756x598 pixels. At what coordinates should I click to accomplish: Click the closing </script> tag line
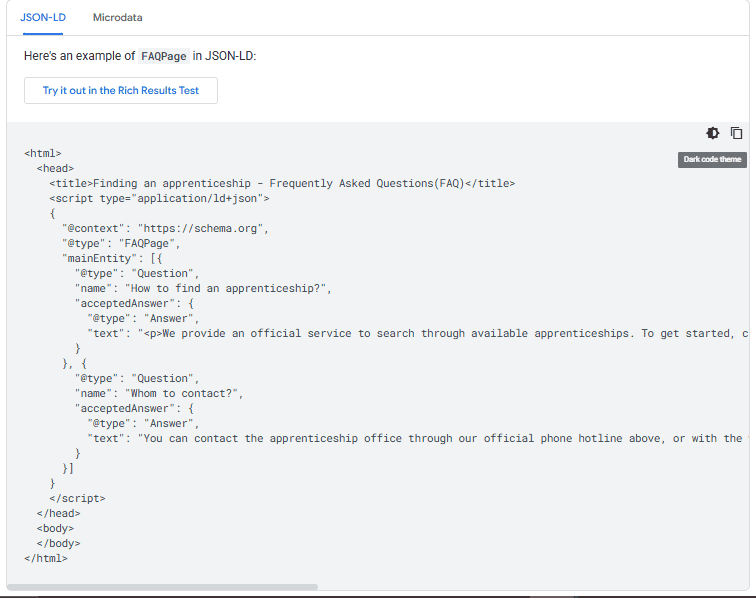click(x=77, y=498)
